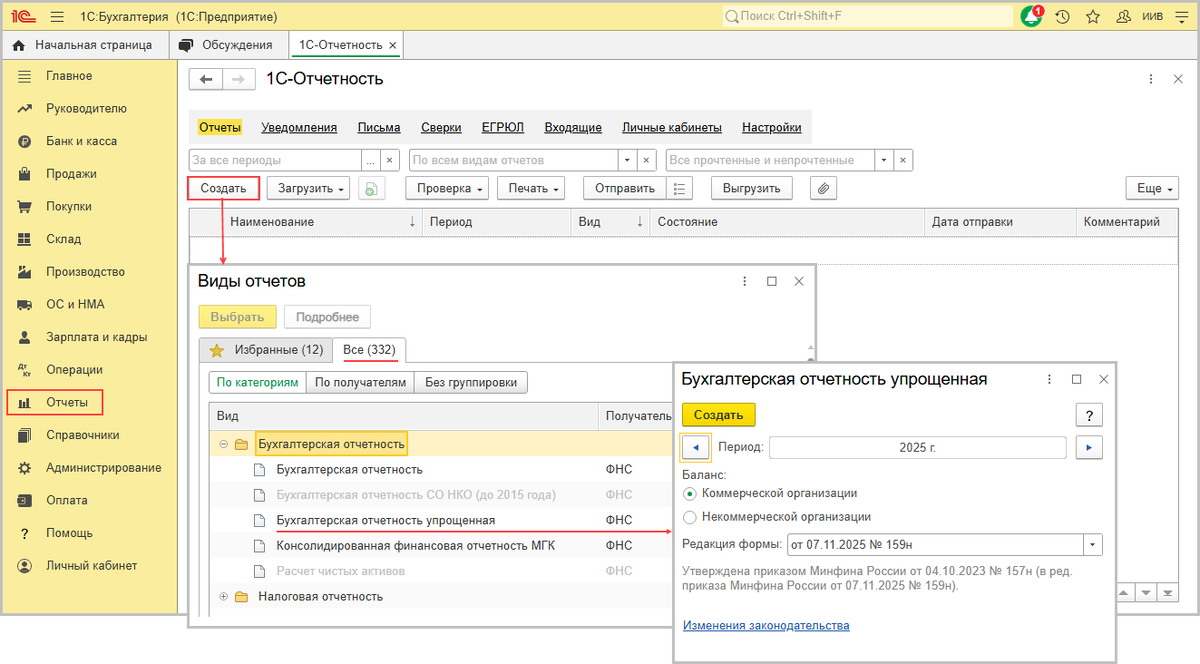
Task: Open the main menu hamburger icon
Action: (x=56, y=17)
